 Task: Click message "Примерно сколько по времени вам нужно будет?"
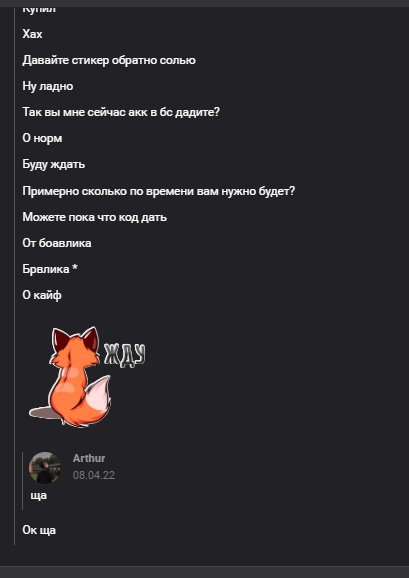(x=159, y=191)
